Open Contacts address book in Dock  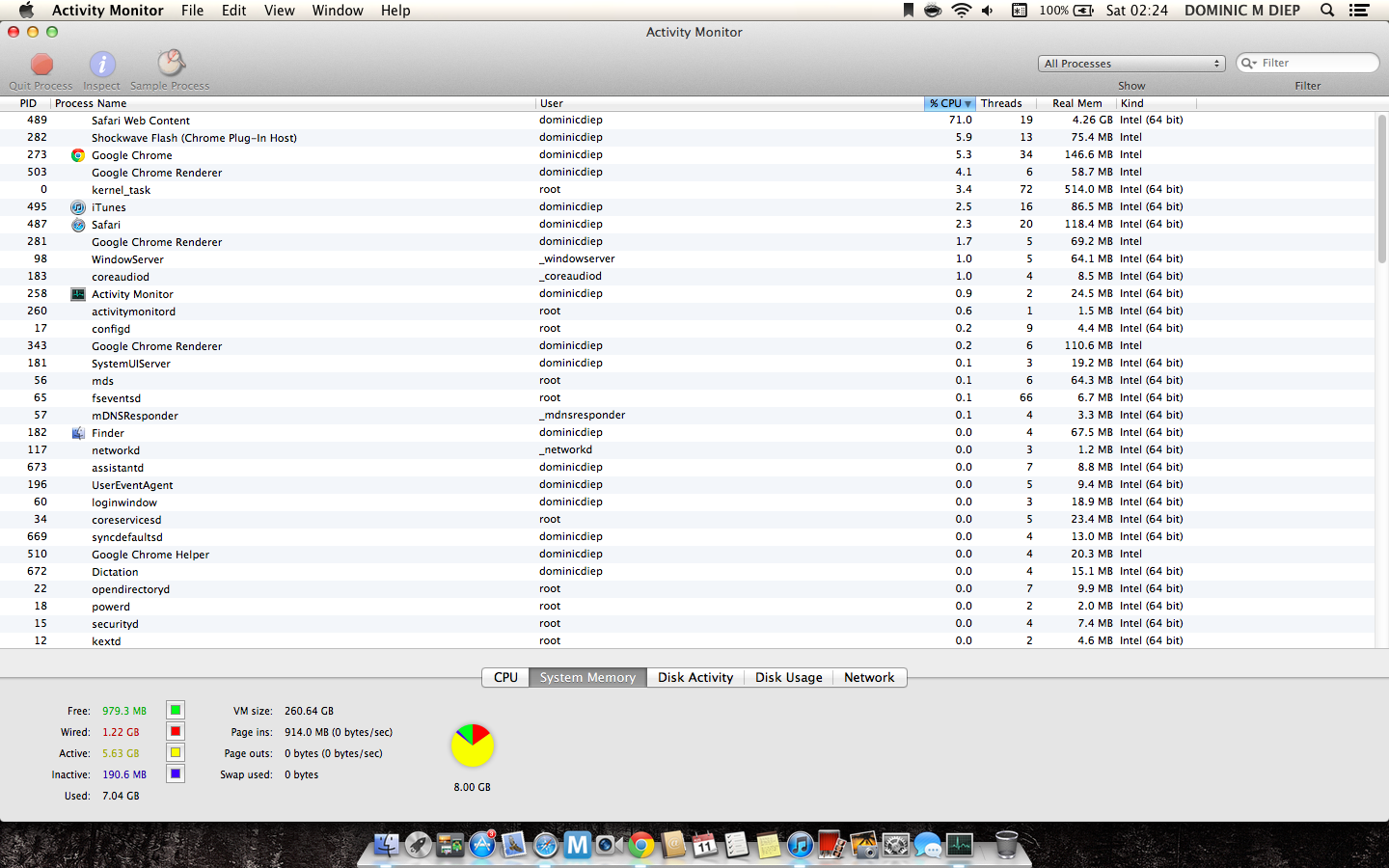click(673, 845)
